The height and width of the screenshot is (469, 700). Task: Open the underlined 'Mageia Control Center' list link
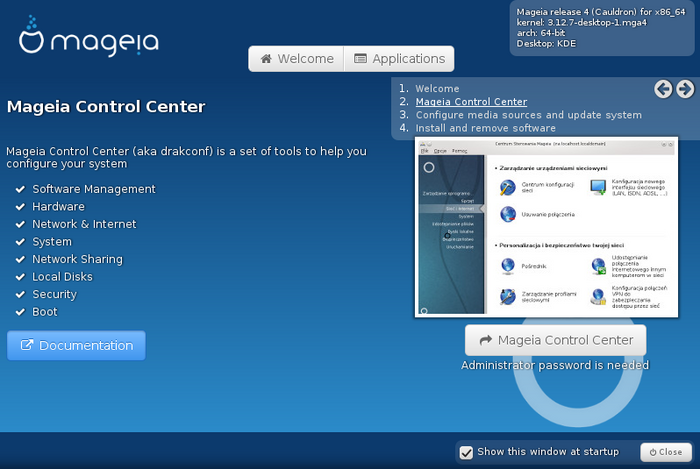pos(471,102)
